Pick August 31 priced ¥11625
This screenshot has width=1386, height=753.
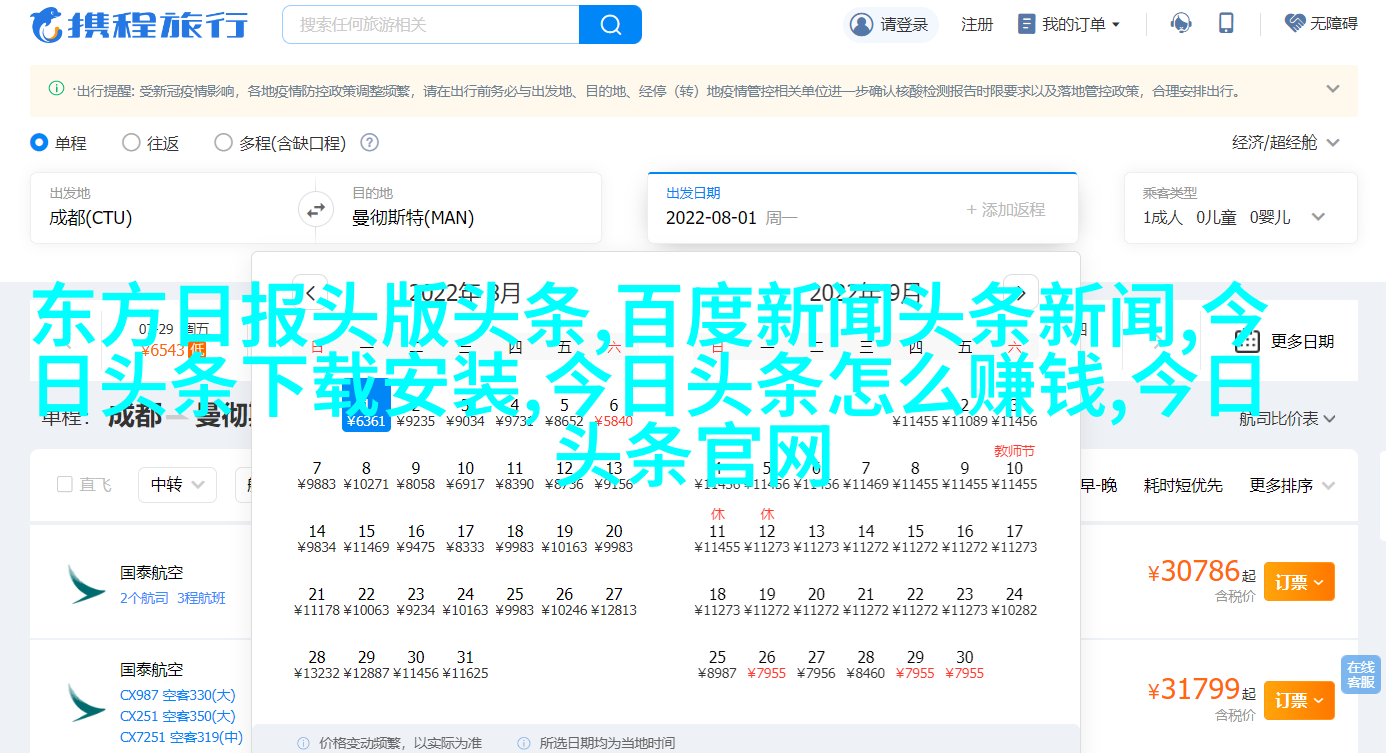tap(465, 665)
